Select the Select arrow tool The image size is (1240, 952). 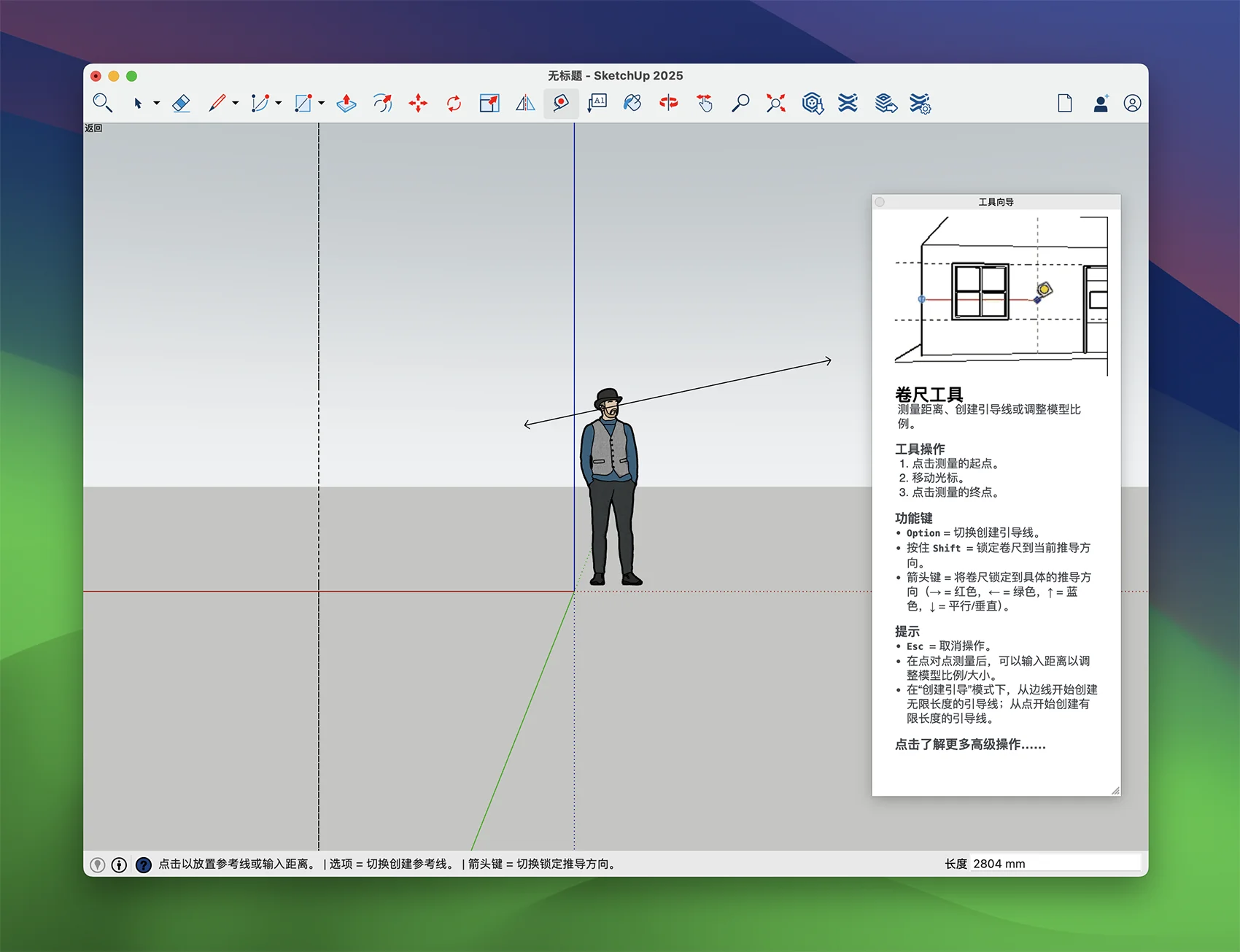point(138,103)
